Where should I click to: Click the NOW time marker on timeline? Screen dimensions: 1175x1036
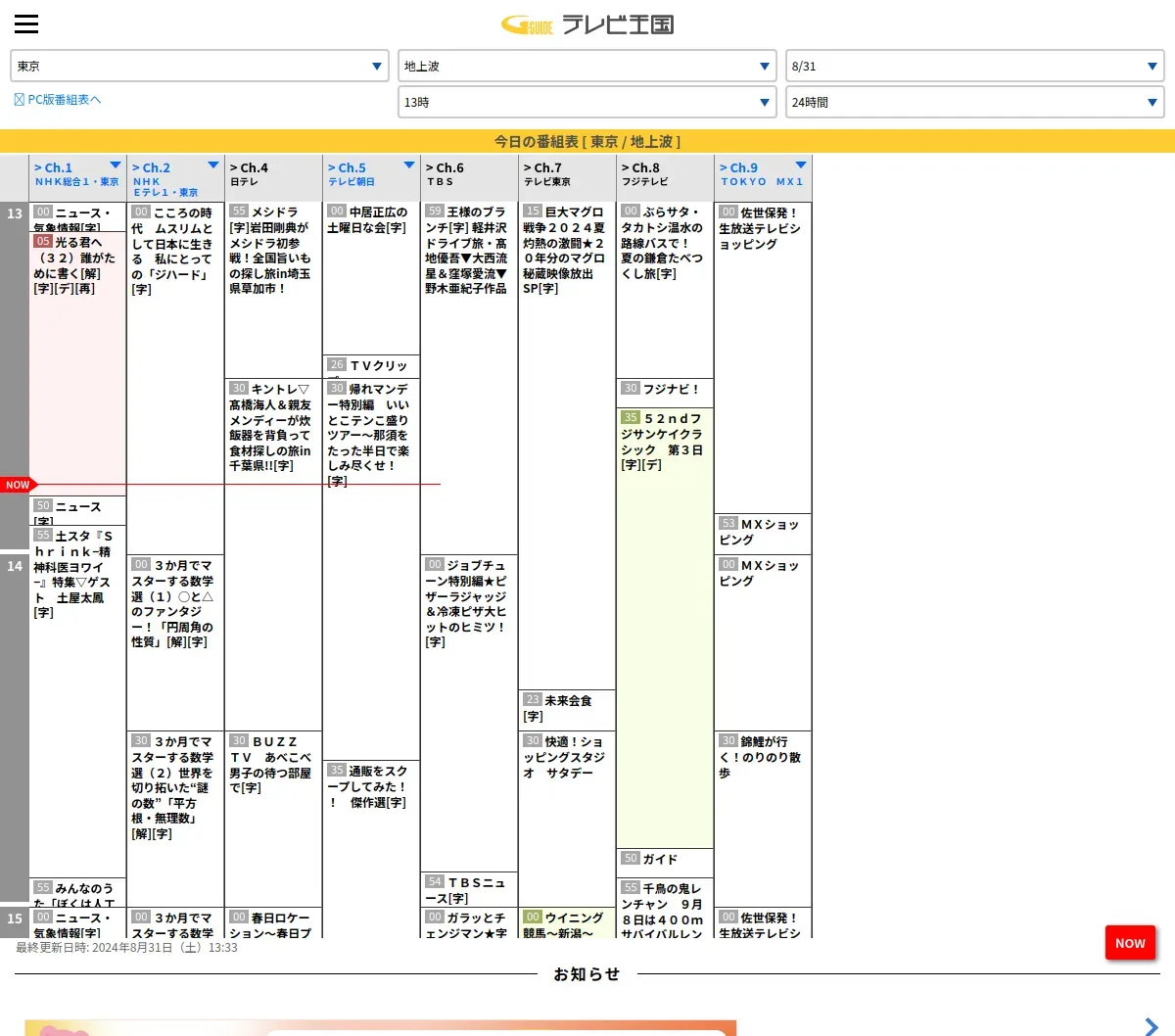[19, 485]
